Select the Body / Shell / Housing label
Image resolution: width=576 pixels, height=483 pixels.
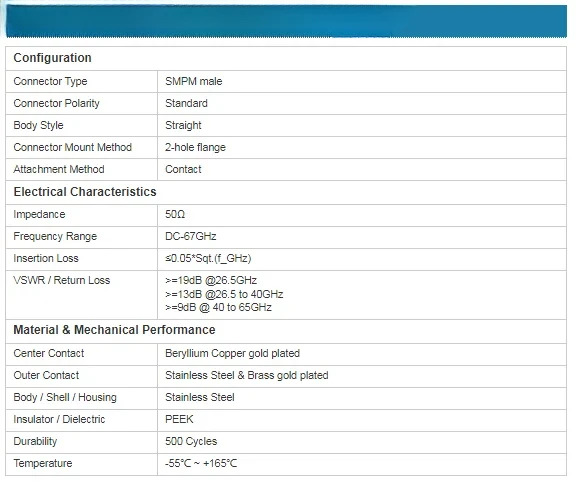coord(65,397)
